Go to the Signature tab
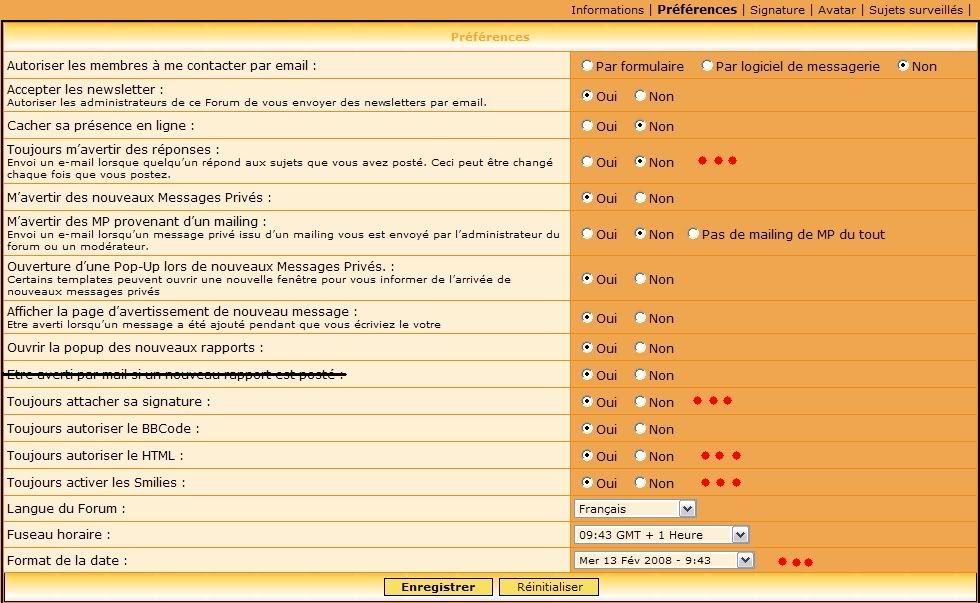 pos(777,10)
